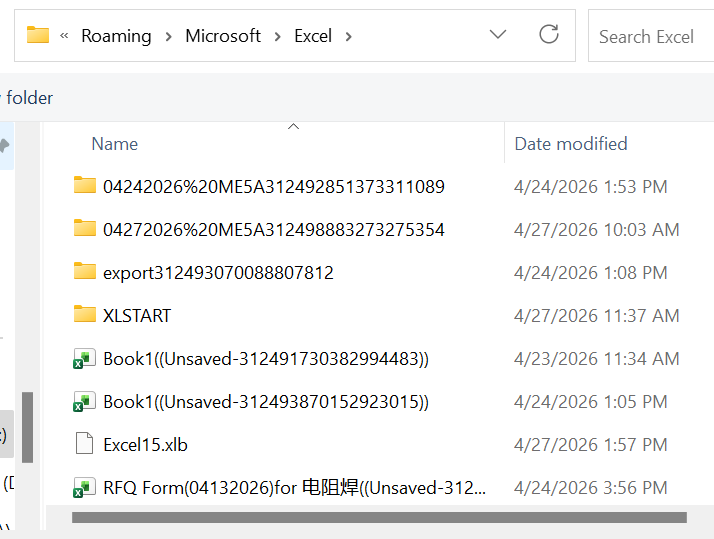Select Excel icon of Book1 Unsaved-312493870152923015
The image size is (714, 539).
(84, 401)
